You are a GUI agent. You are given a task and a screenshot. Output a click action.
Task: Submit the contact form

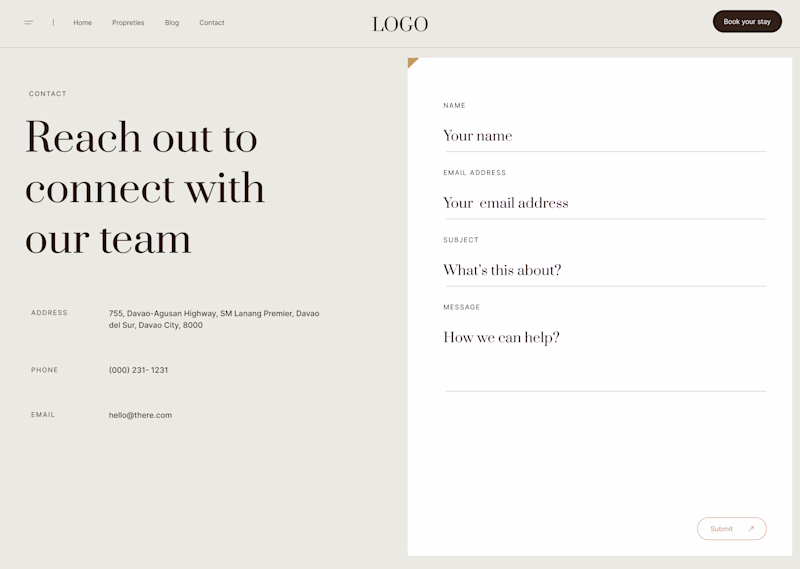[x=731, y=529]
